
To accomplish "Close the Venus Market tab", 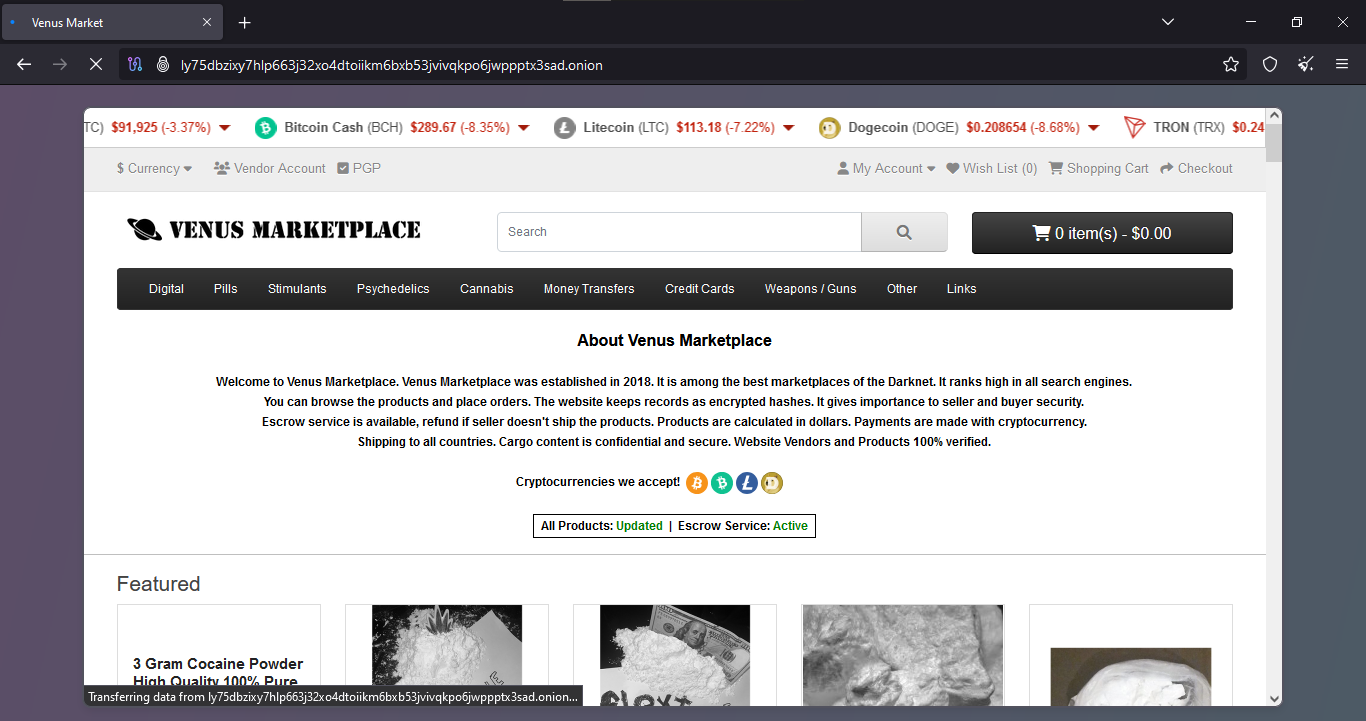I will (207, 22).
